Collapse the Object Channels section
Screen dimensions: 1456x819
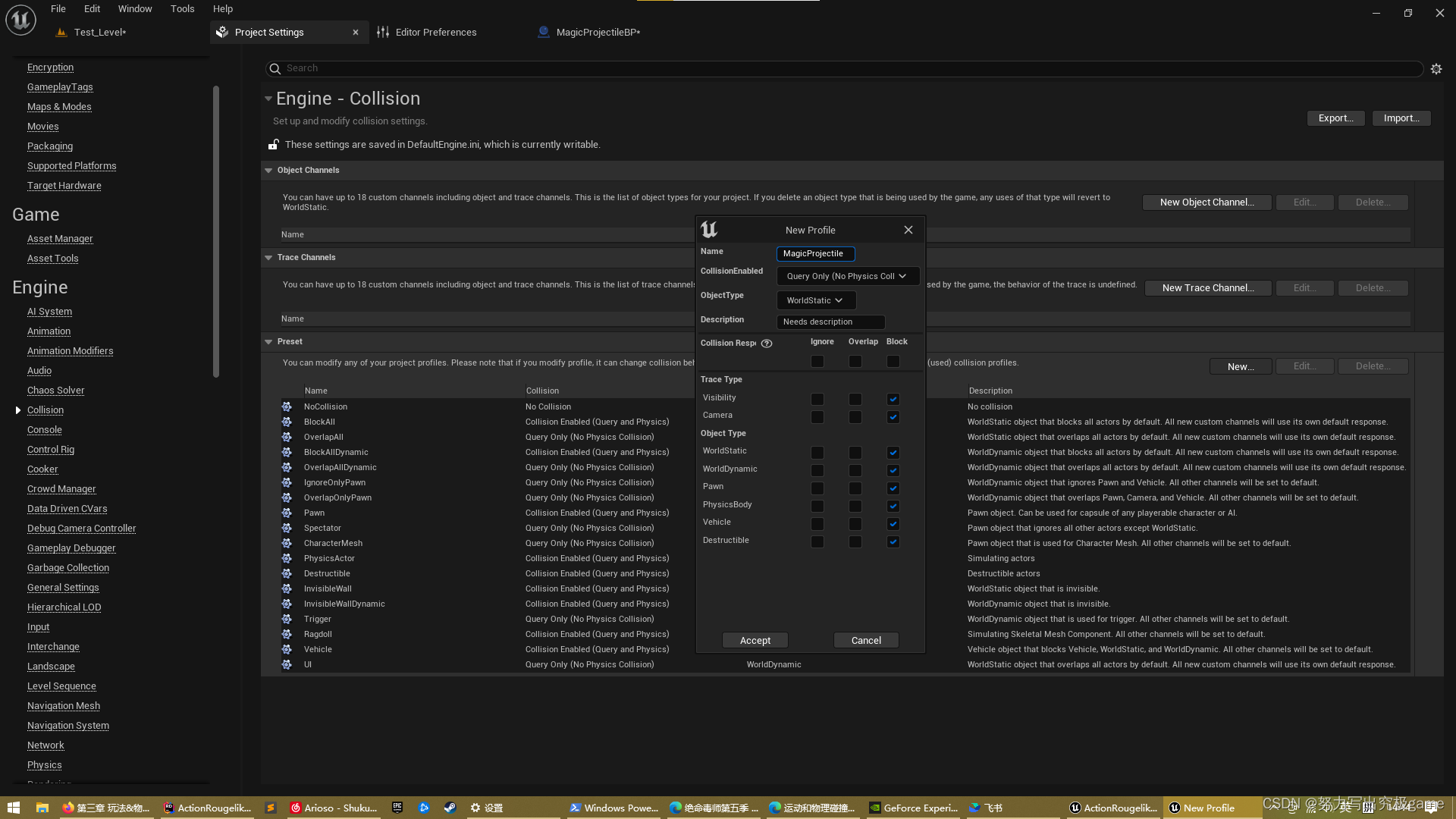[x=268, y=171]
